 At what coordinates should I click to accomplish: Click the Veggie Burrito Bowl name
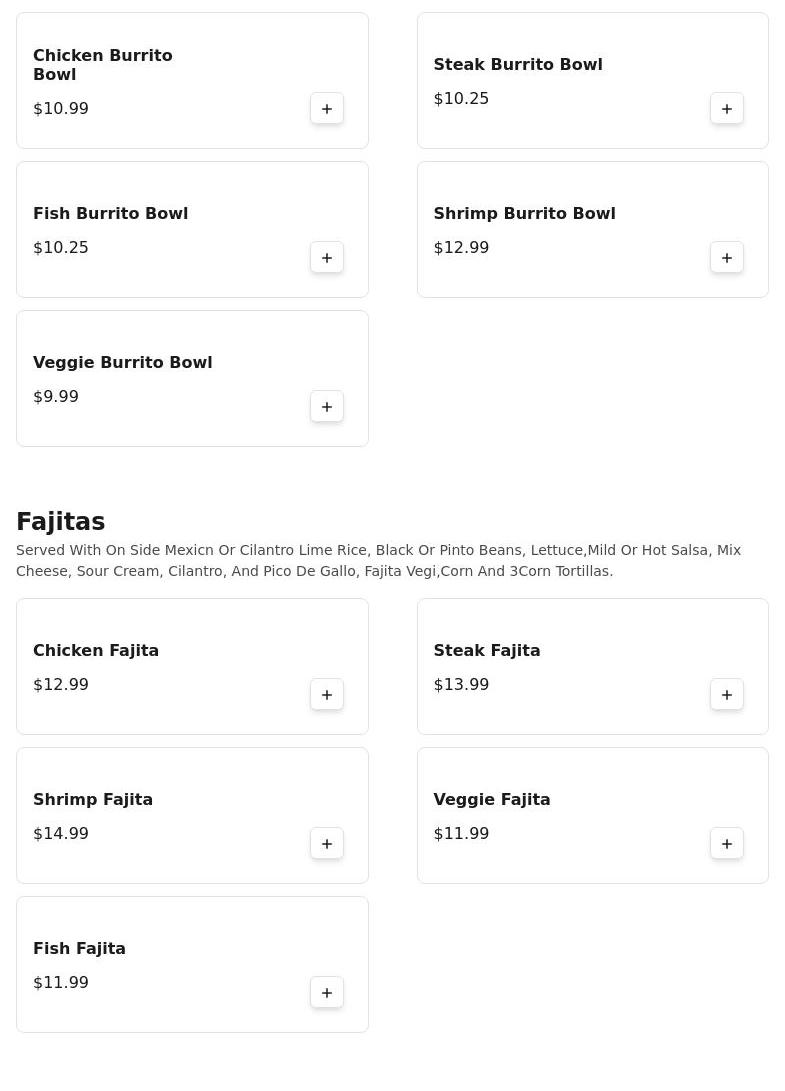[123, 363]
